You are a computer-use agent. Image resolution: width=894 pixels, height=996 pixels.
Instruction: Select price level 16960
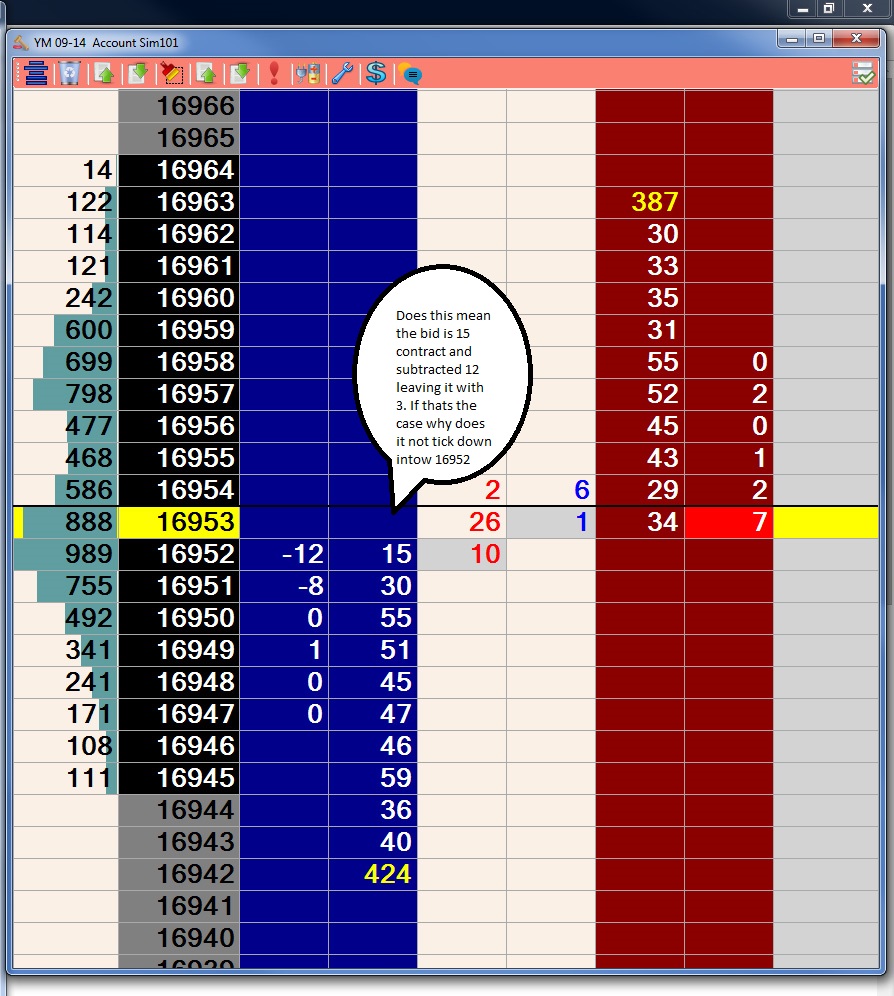click(179, 298)
